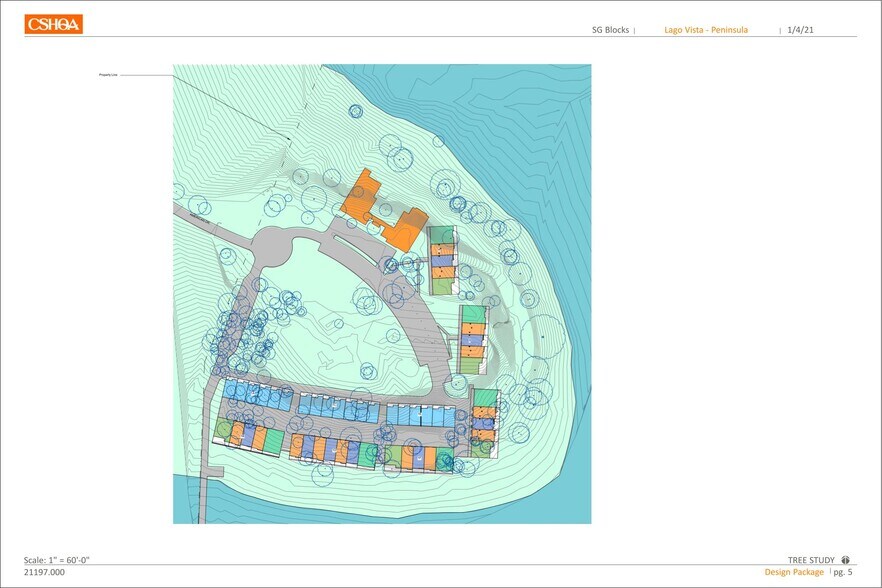Click the pg. 5 page number
This screenshot has width=882, height=588.
(843, 572)
